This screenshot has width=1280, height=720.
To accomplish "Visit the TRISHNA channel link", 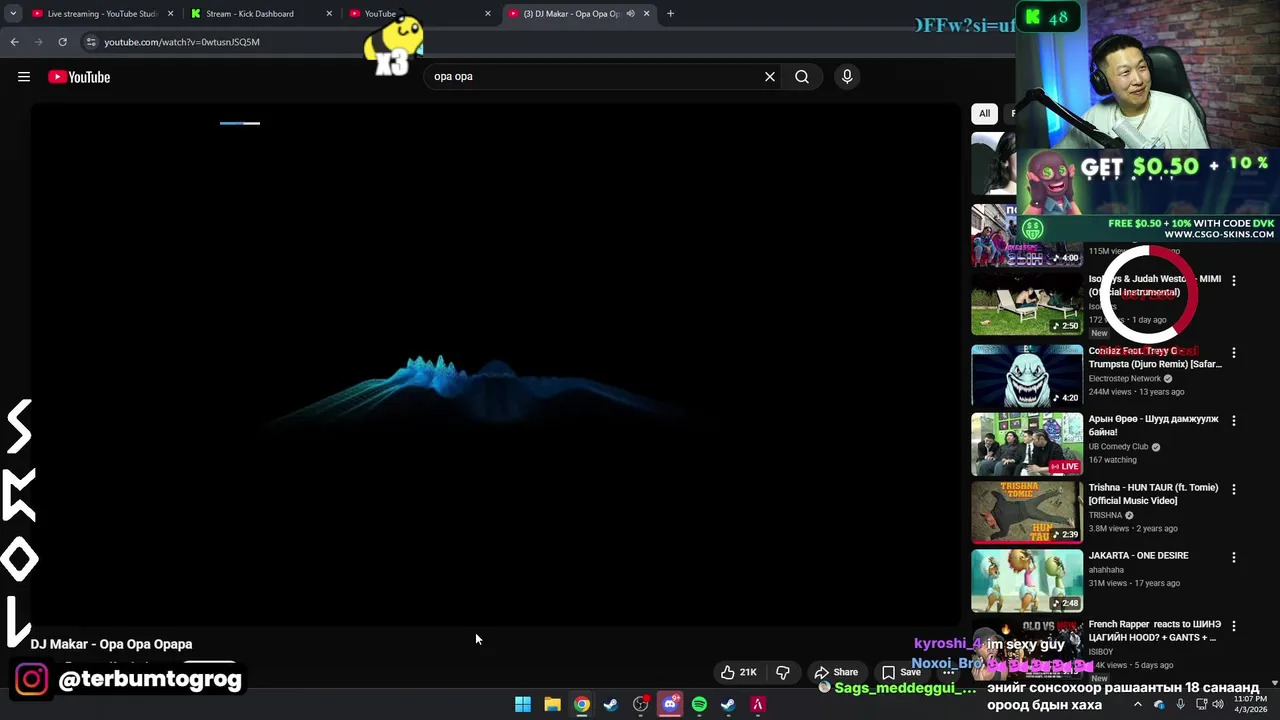I will (x=1105, y=515).
